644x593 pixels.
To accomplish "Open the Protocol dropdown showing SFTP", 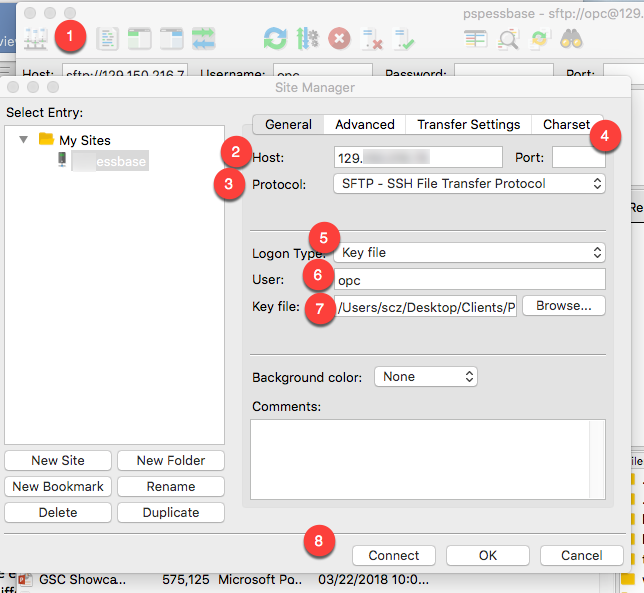I will [468, 183].
